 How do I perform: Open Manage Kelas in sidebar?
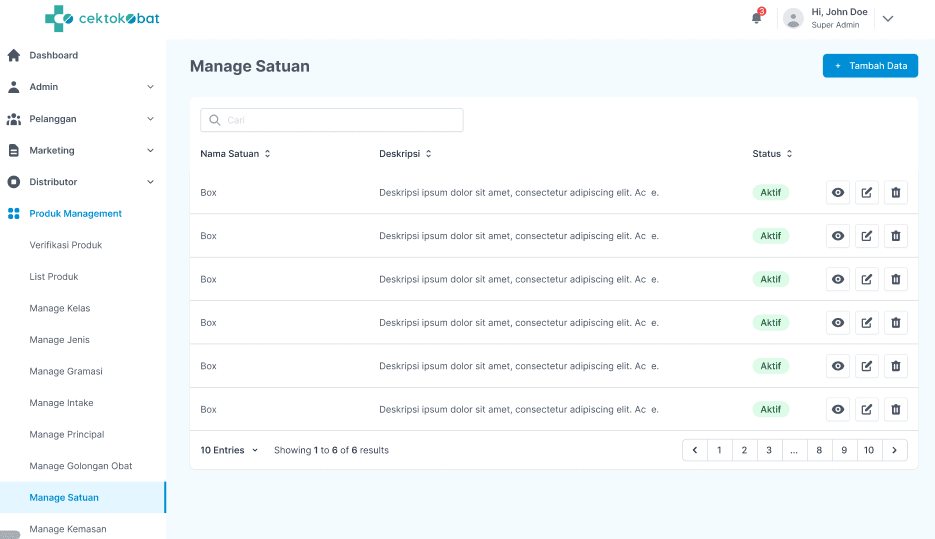click(x=60, y=308)
